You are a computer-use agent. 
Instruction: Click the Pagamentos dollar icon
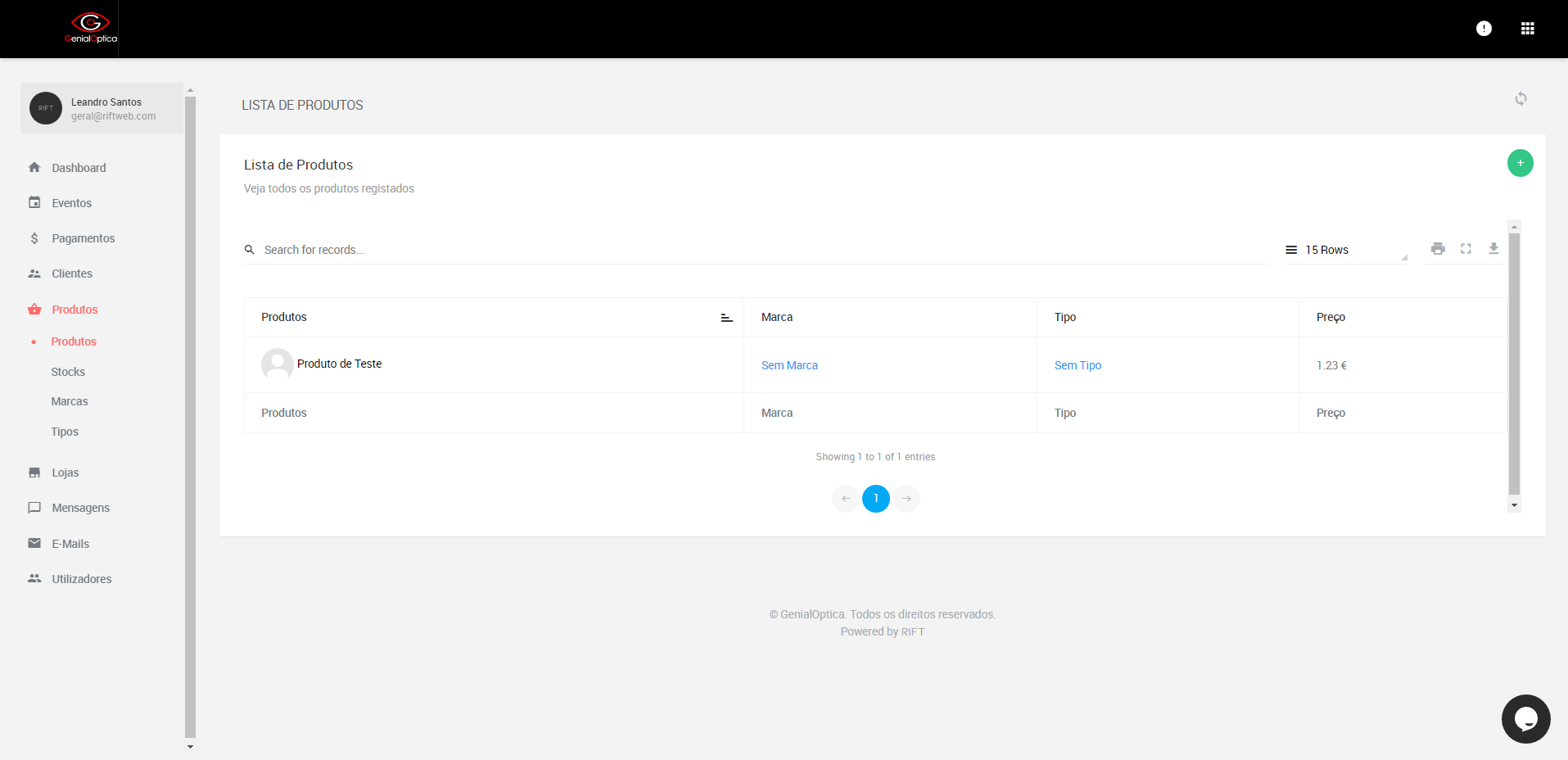[34, 238]
